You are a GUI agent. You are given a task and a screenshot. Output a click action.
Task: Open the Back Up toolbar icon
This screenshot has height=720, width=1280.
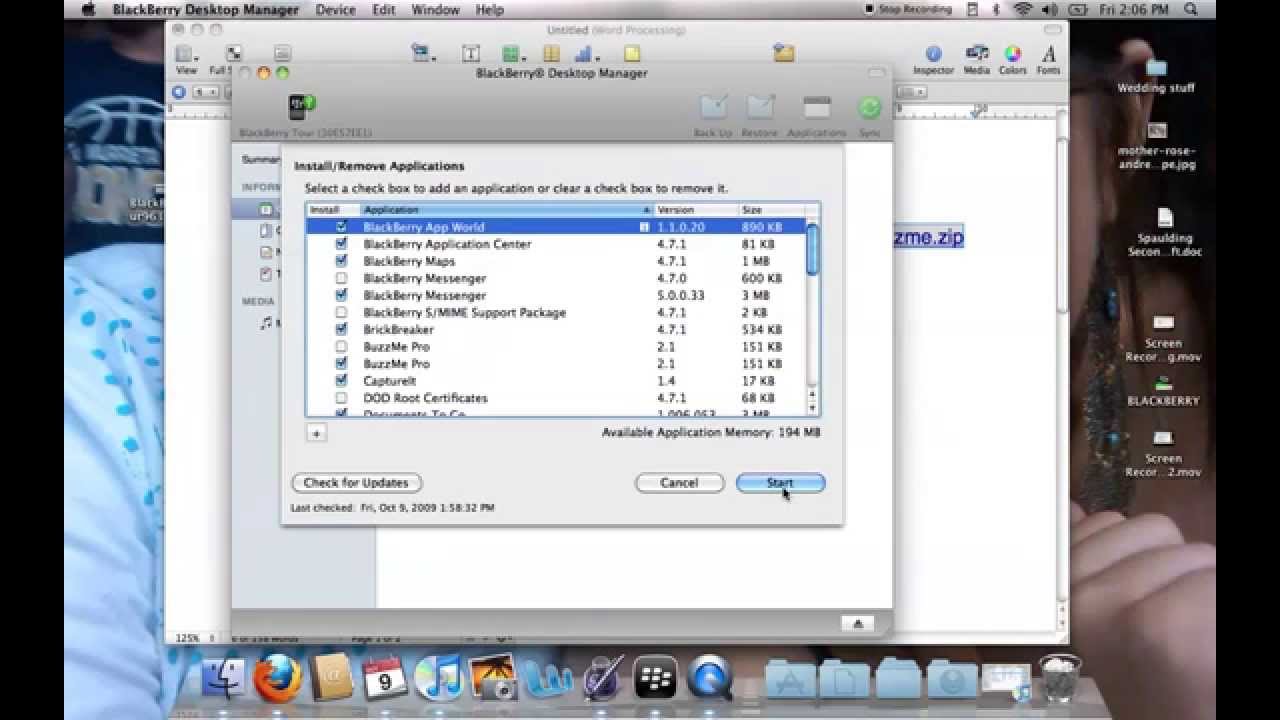tap(713, 108)
